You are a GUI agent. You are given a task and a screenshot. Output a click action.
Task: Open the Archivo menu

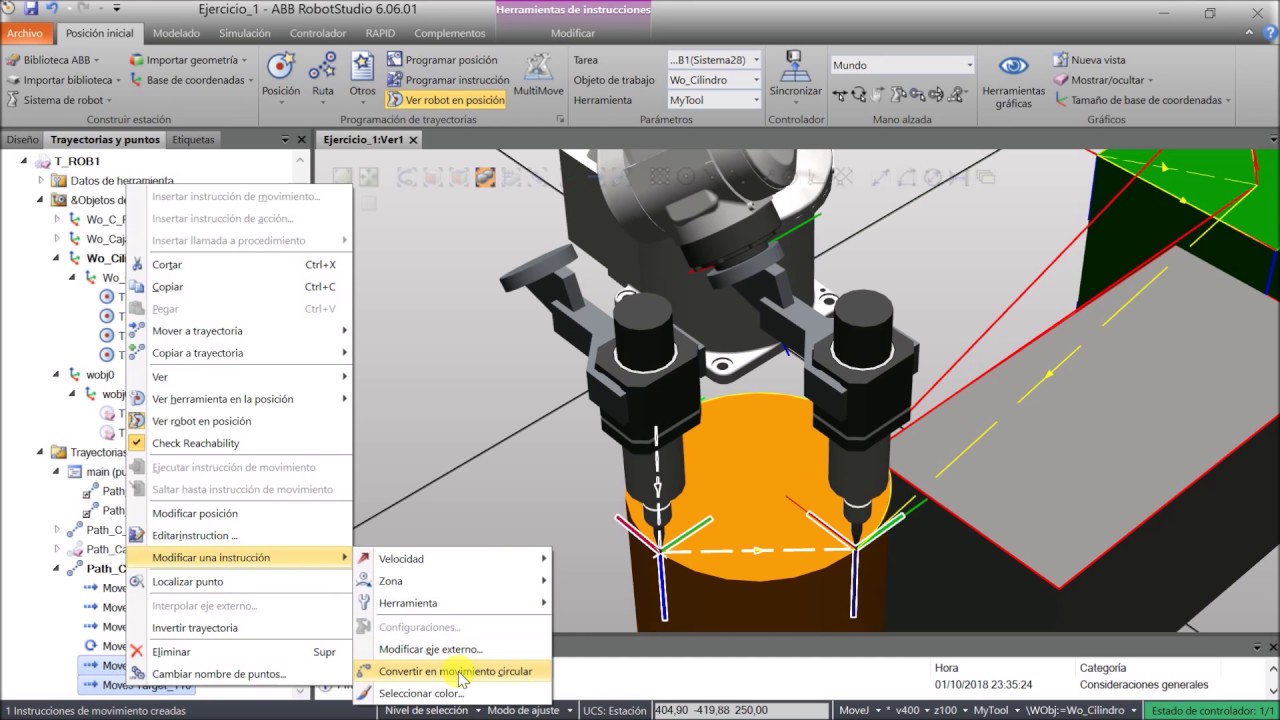pos(25,33)
